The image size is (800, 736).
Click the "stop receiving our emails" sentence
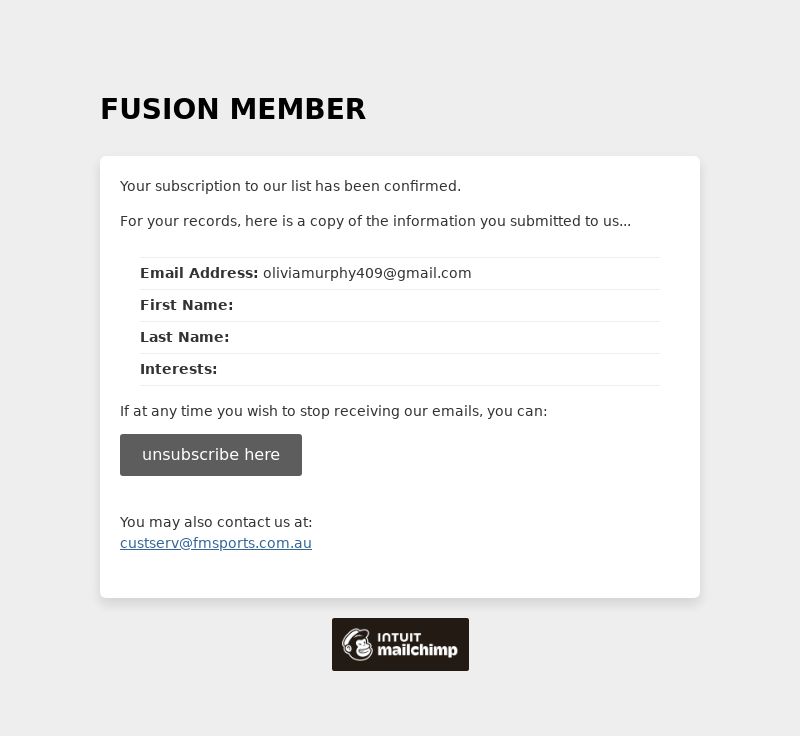pyautogui.click(x=333, y=411)
